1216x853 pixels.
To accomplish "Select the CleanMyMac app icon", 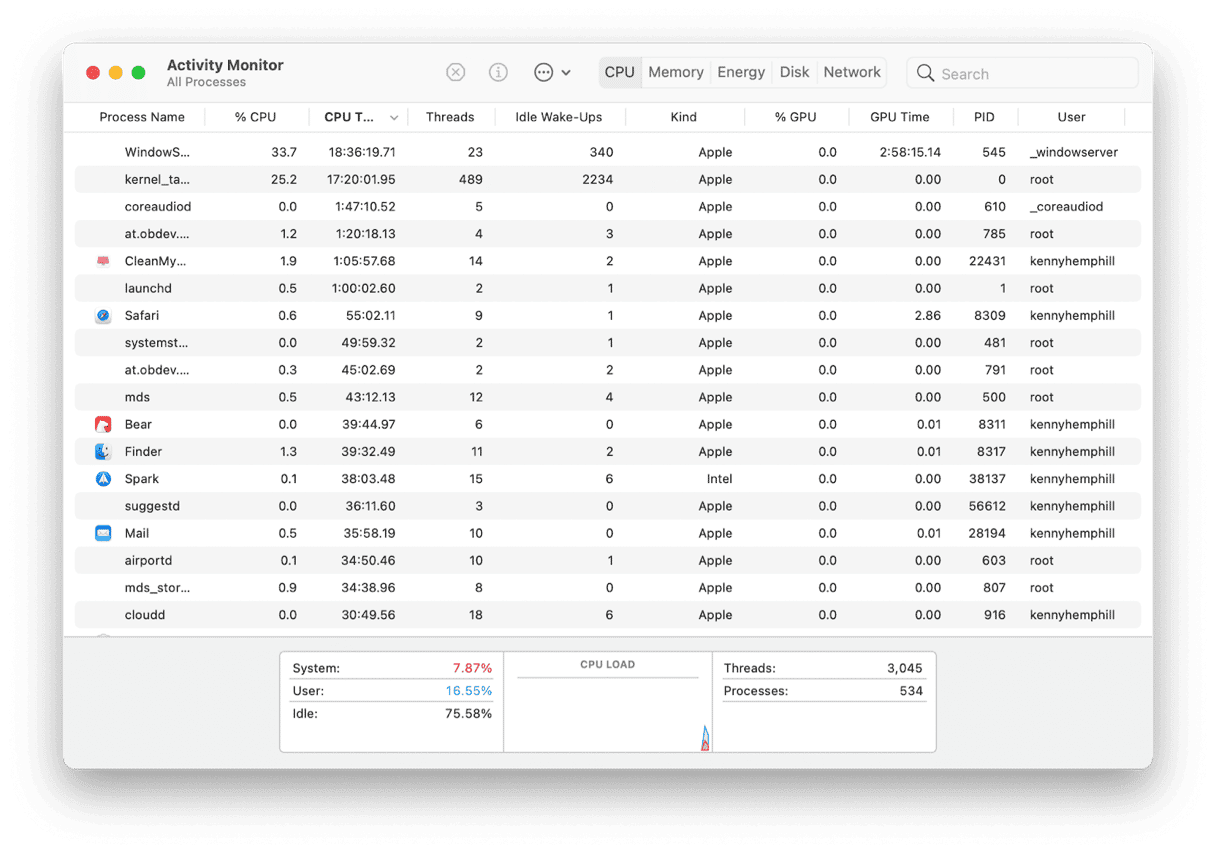I will (x=103, y=261).
